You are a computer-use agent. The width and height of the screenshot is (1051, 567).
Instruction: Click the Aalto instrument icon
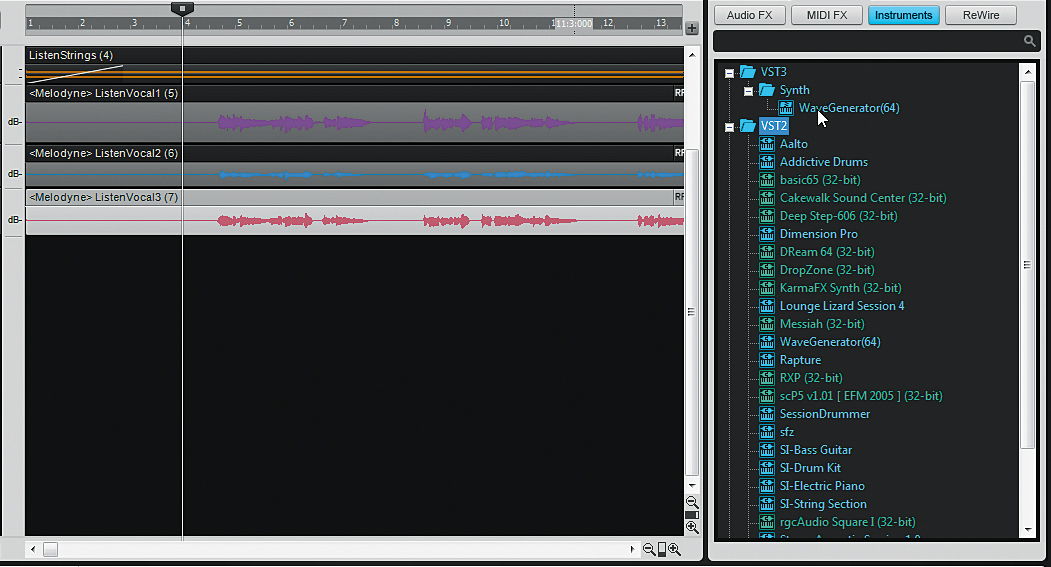pos(767,143)
